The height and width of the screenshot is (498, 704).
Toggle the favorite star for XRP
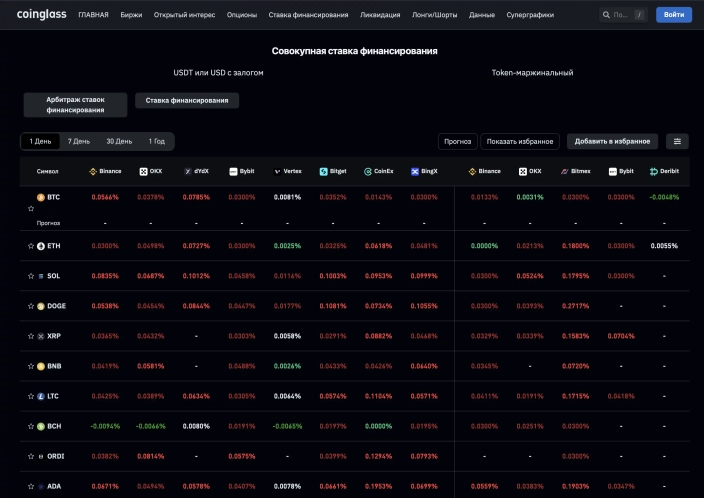[x=31, y=336]
